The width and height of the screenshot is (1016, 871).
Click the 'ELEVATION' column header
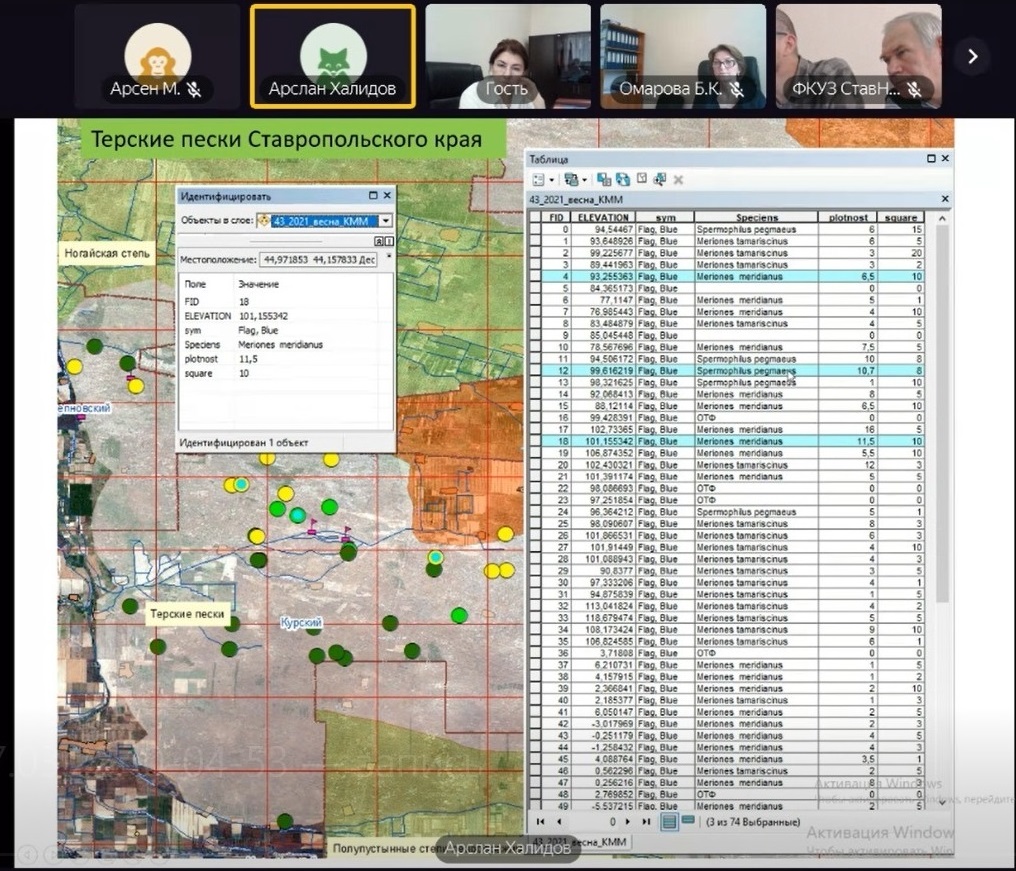(603, 217)
